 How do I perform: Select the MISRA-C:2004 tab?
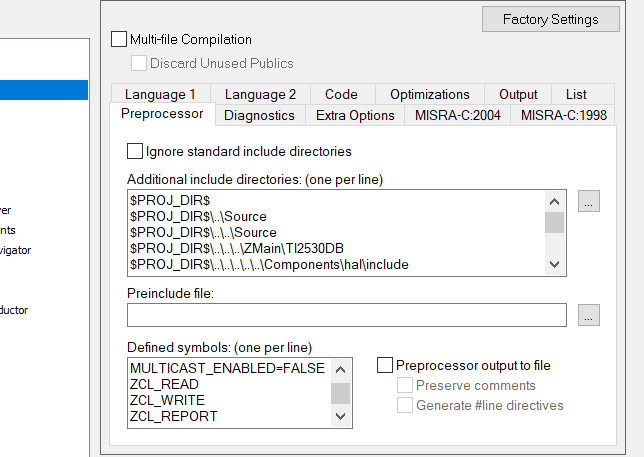point(457,115)
